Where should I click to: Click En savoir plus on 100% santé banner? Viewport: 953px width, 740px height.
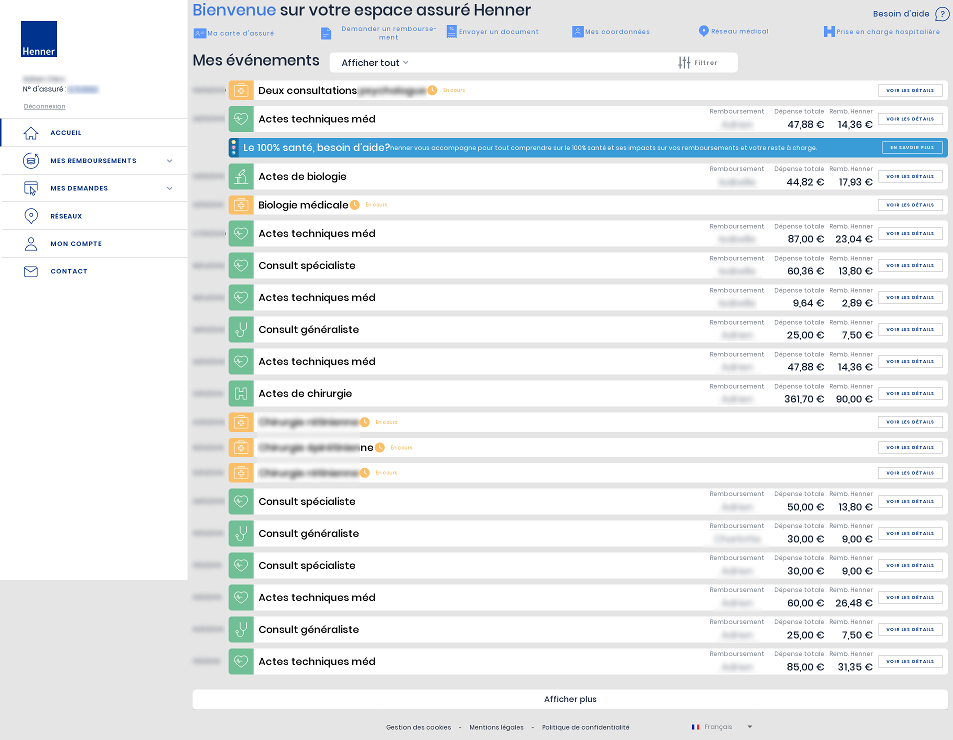[x=911, y=148]
